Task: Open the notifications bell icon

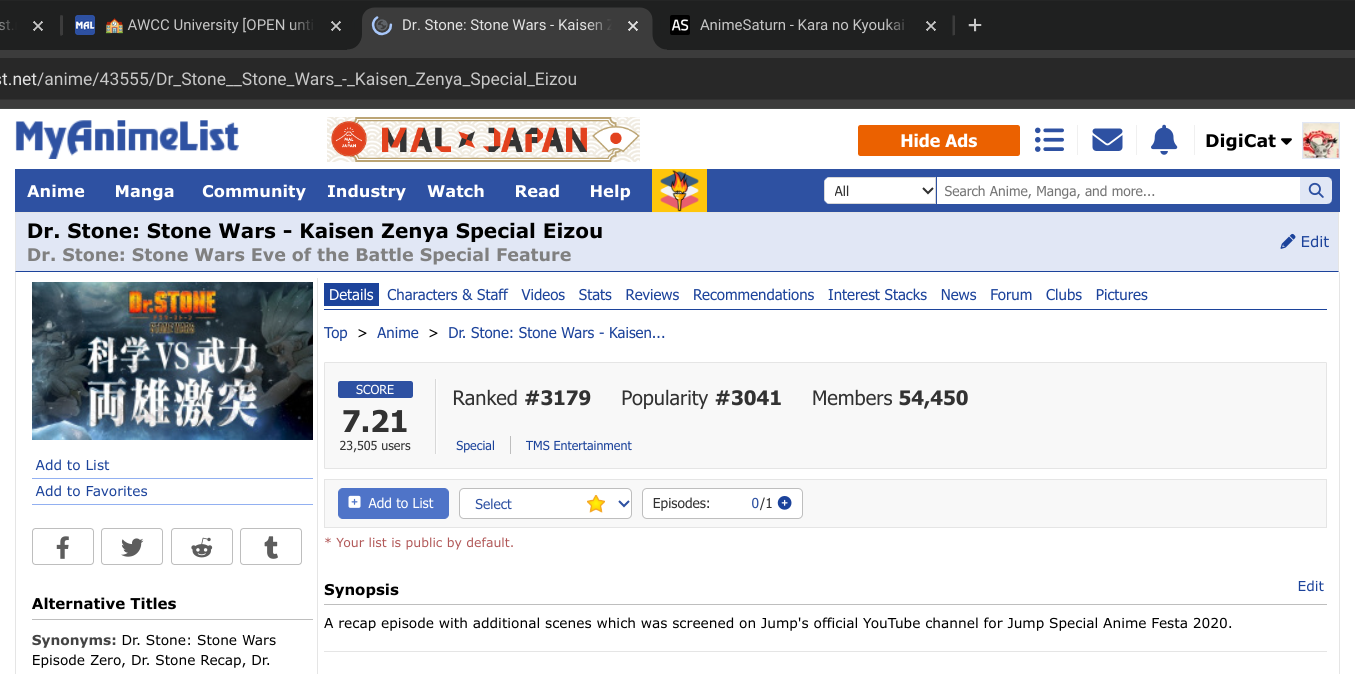Action: pos(1164,140)
